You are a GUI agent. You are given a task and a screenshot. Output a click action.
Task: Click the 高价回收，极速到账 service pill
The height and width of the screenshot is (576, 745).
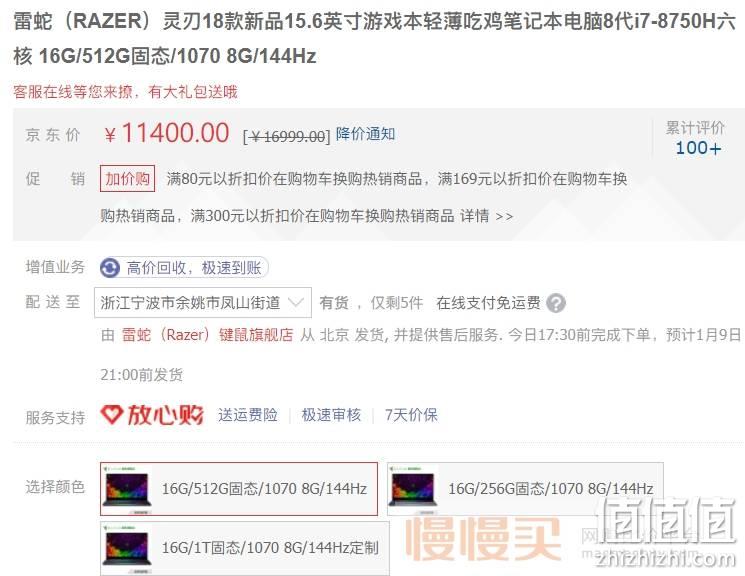(184, 268)
